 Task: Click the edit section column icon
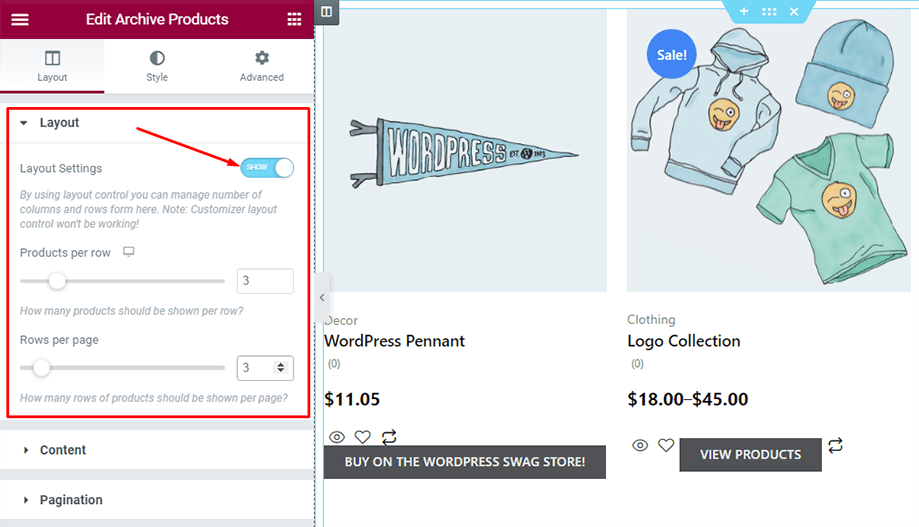coord(327,12)
